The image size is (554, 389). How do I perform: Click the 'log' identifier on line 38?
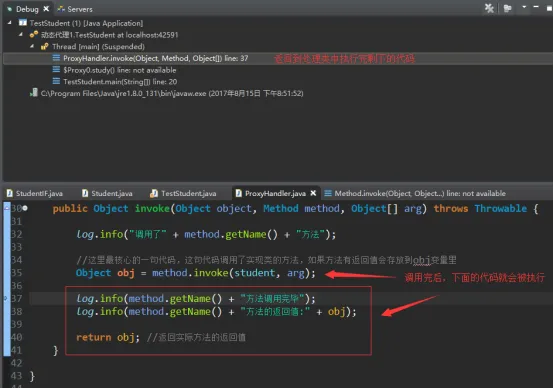[85, 312]
